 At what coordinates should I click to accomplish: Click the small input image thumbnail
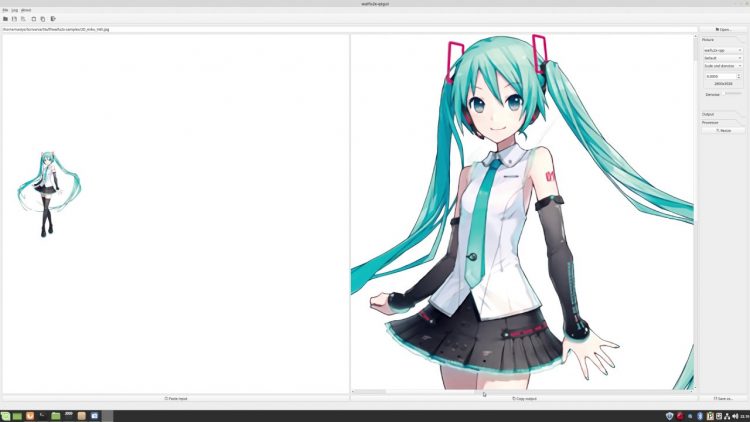[x=49, y=194]
